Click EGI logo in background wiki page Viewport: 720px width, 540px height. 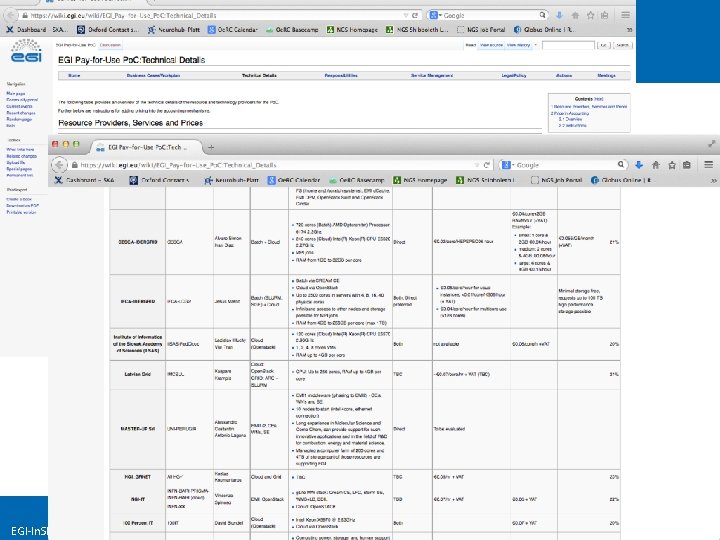tap(26, 51)
